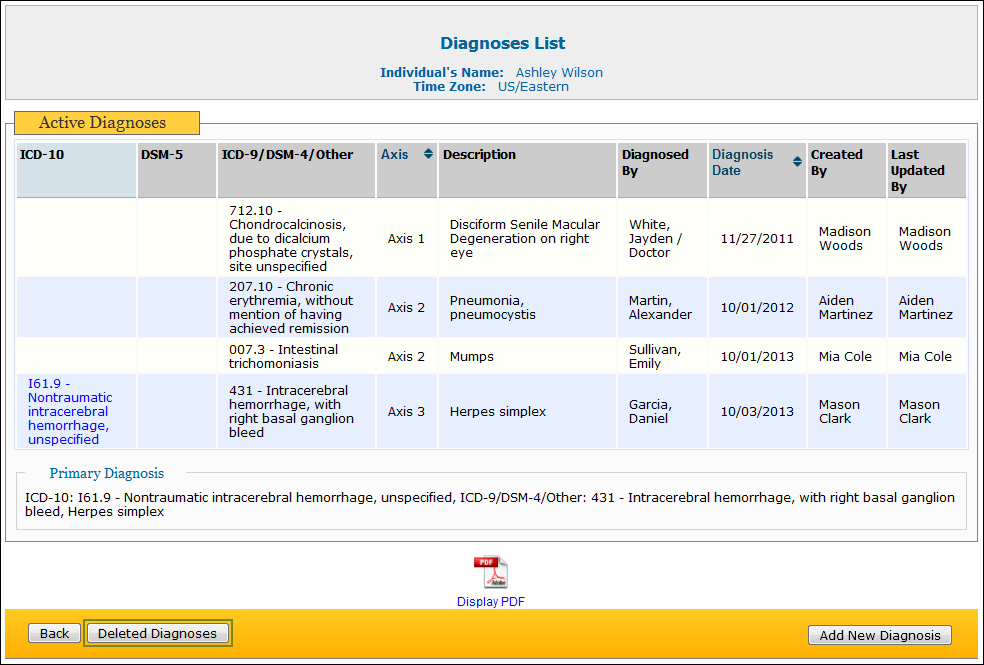The width and height of the screenshot is (984, 665).
Task: Sort by the Axis column header
Action: [x=395, y=154]
